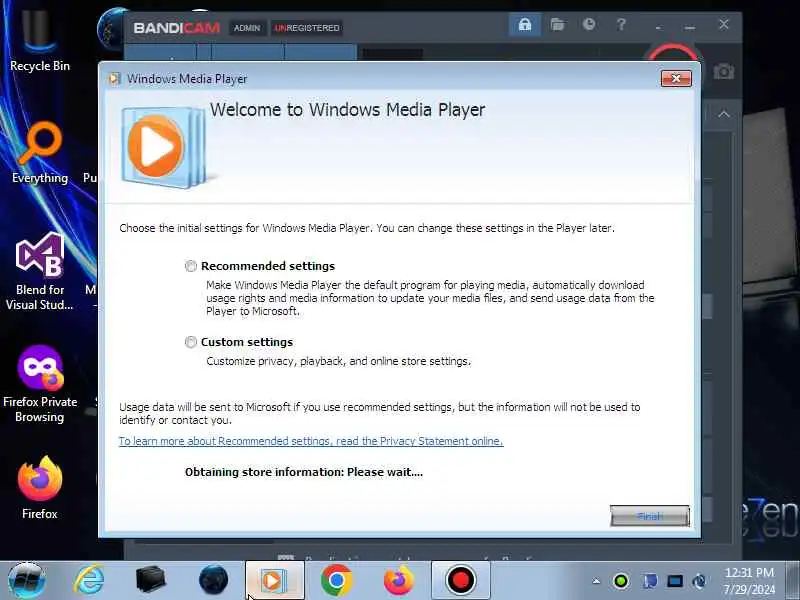The image size is (800, 600).
Task: Click the Bandicam clock schedule icon
Action: (589, 24)
